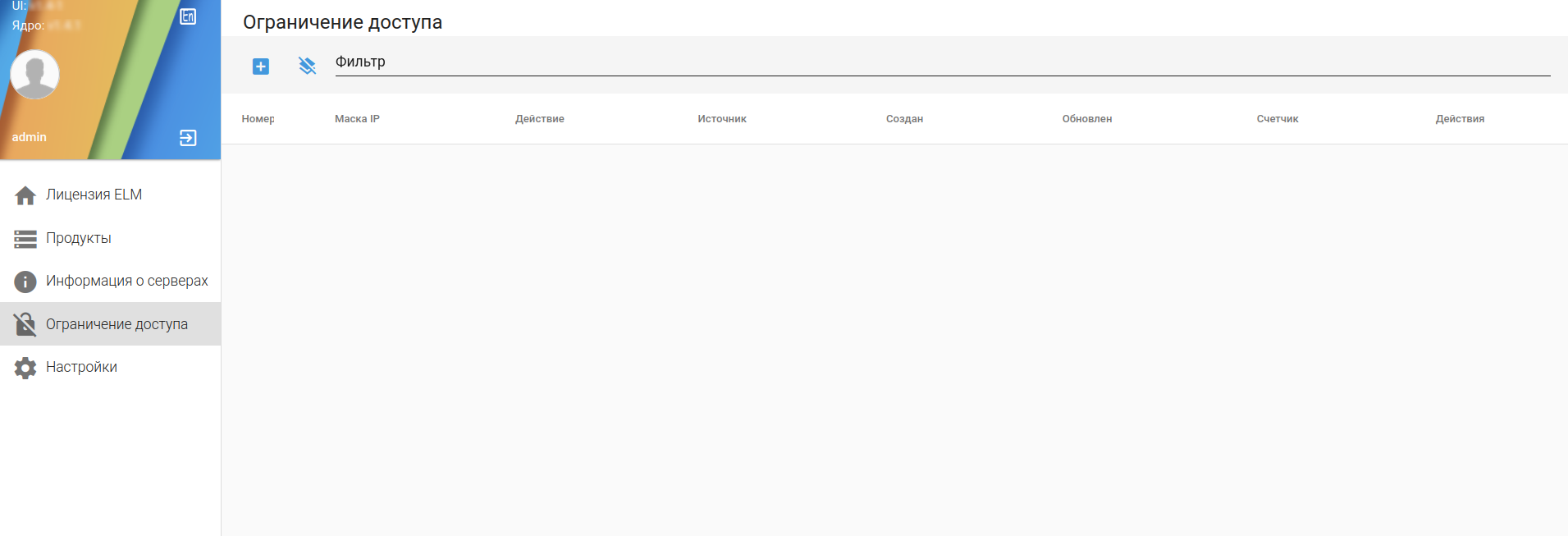The image size is (1568, 536).
Task: Click the Продукты list icon
Action: 25,239
